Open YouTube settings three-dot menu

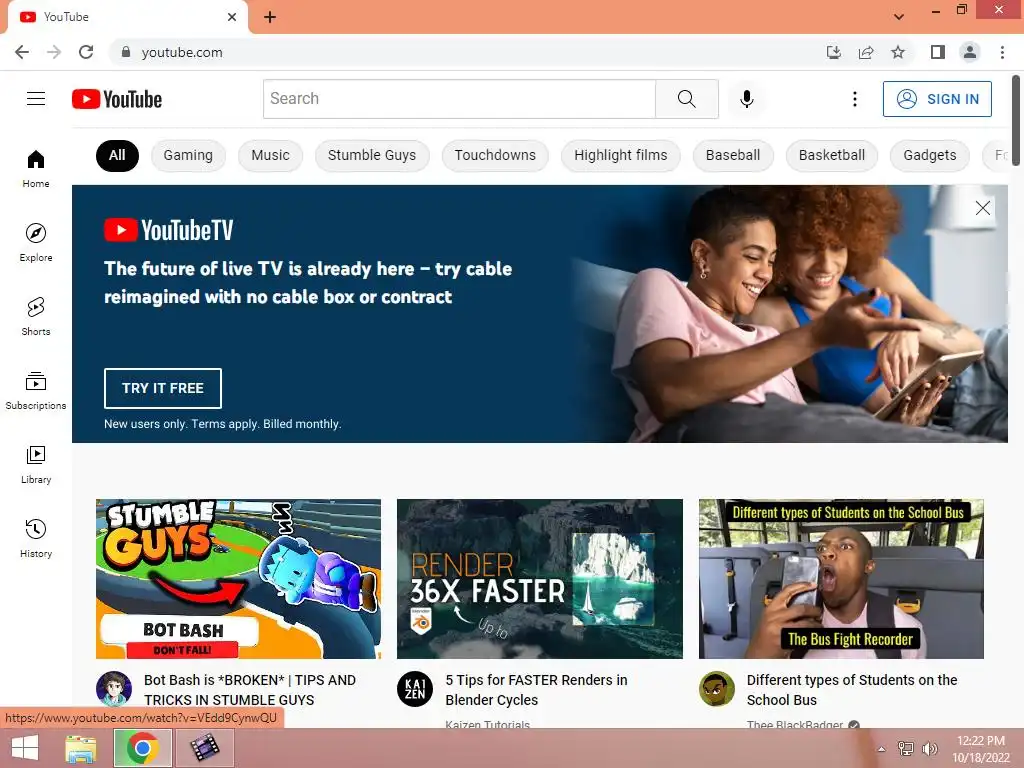point(854,99)
